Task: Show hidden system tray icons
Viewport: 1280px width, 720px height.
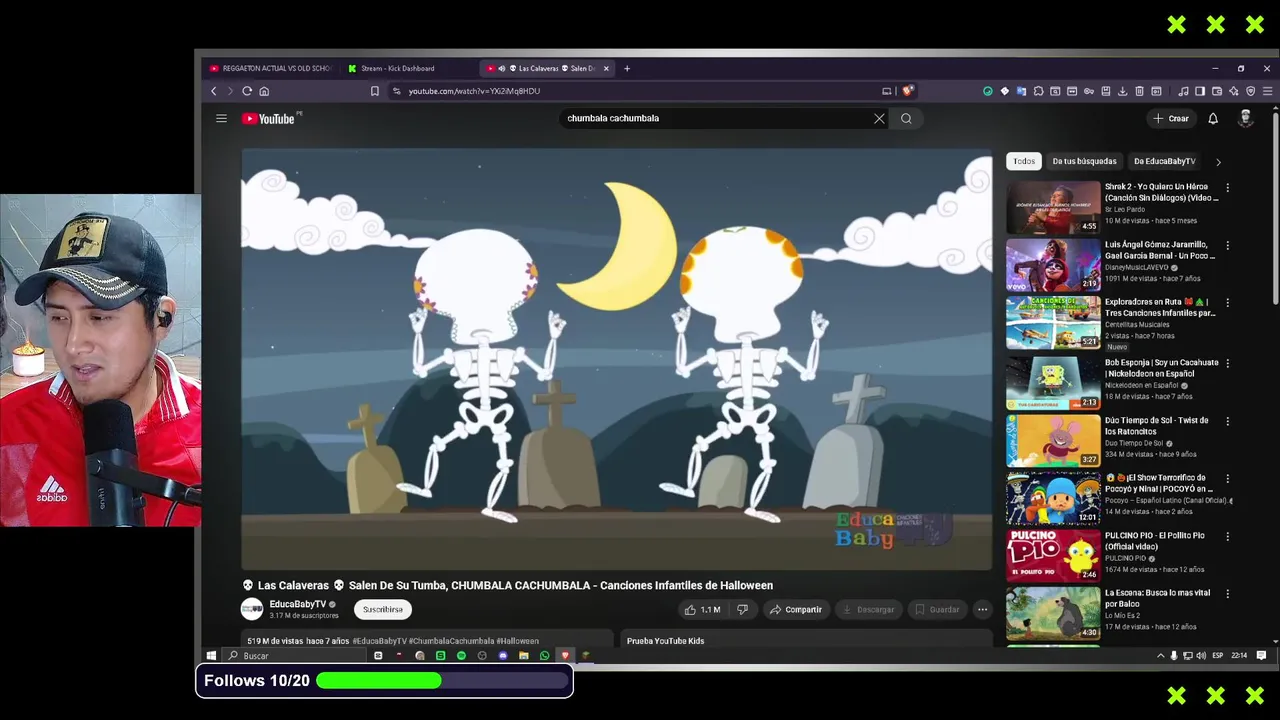Action: tap(1160, 656)
